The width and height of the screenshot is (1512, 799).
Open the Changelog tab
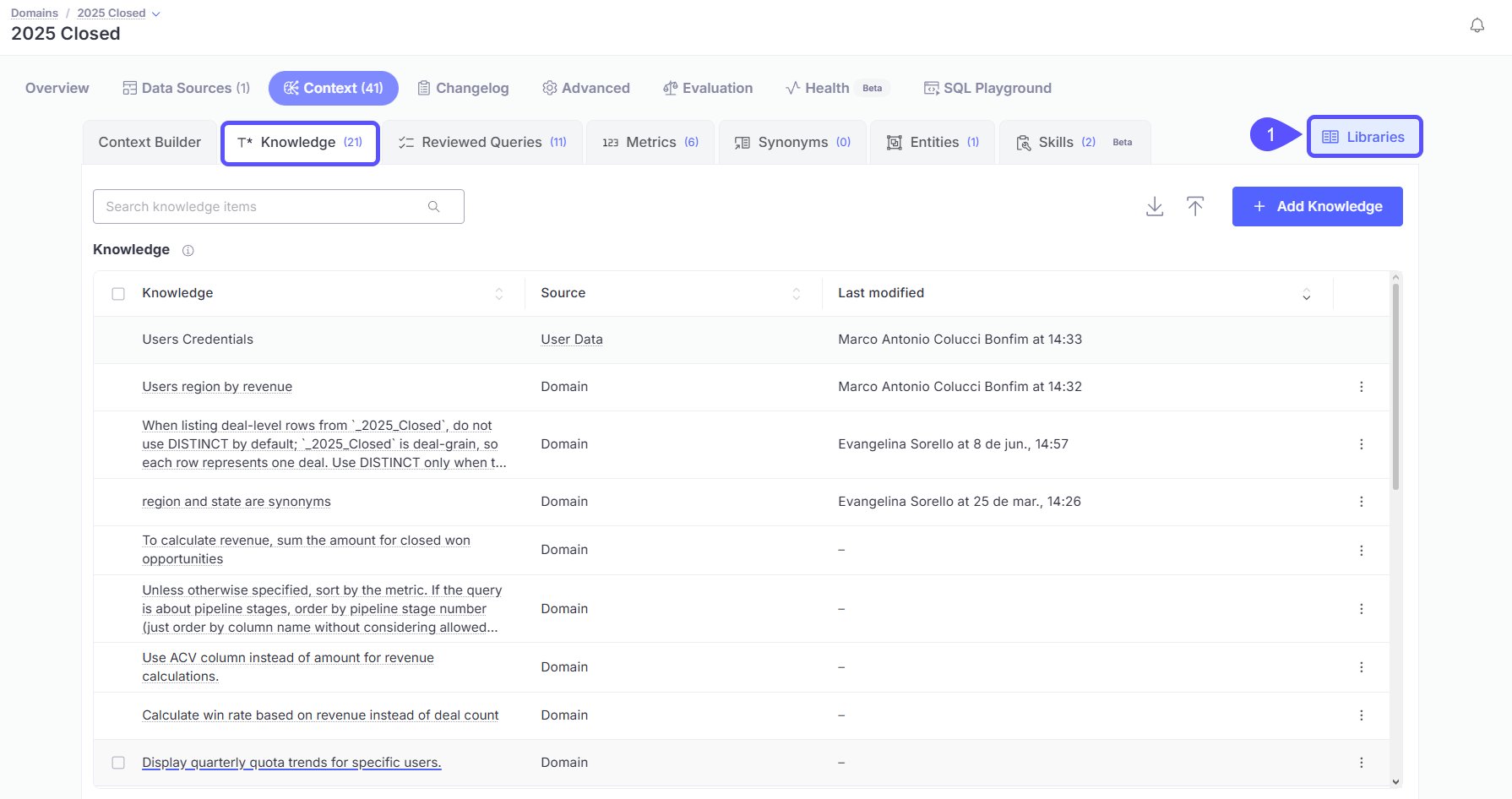pos(464,88)
